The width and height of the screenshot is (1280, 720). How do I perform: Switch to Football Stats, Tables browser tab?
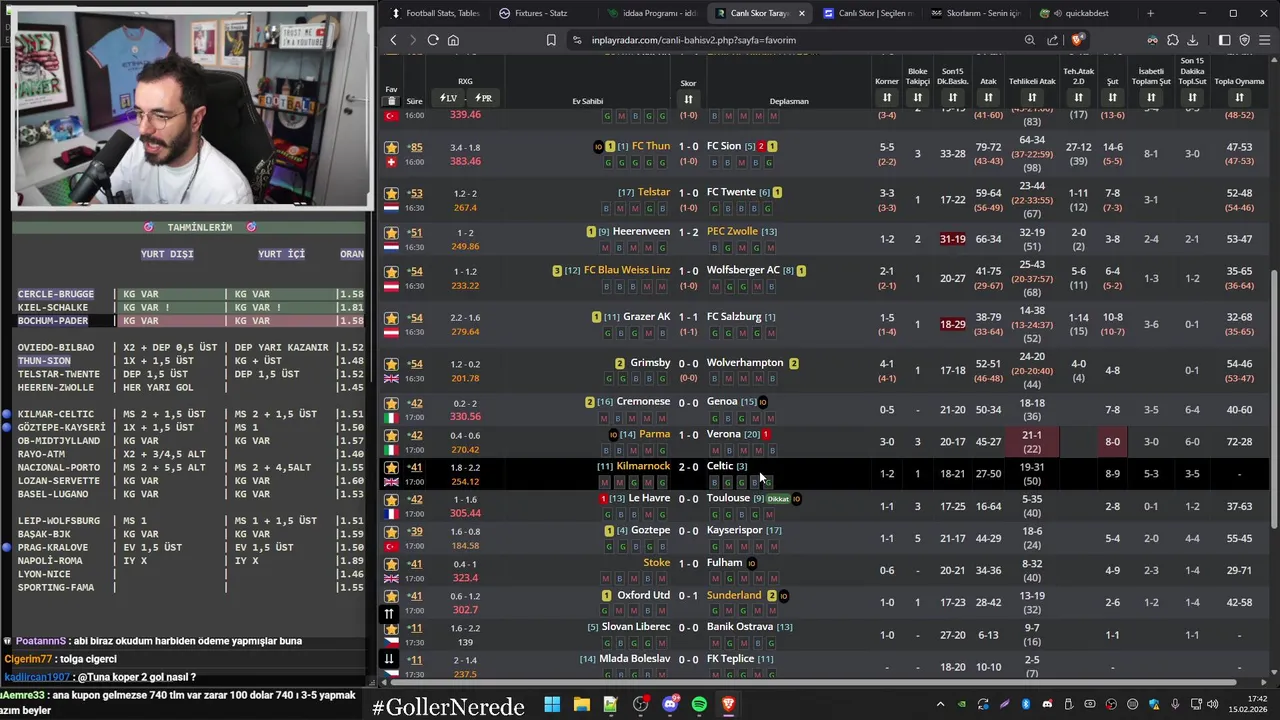pos(435,13)
